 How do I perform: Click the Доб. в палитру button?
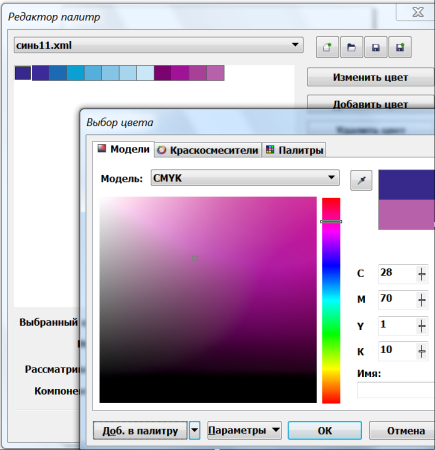click(x=140, y=430)
